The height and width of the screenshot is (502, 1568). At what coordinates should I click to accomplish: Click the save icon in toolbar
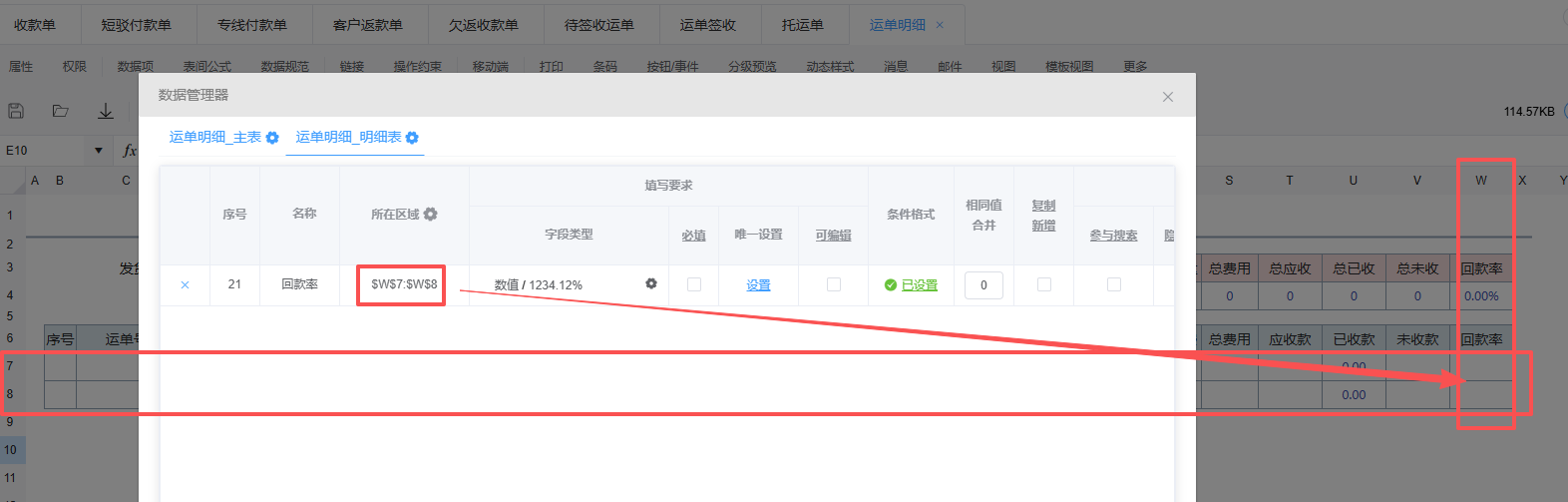click(x=16, y=111)
